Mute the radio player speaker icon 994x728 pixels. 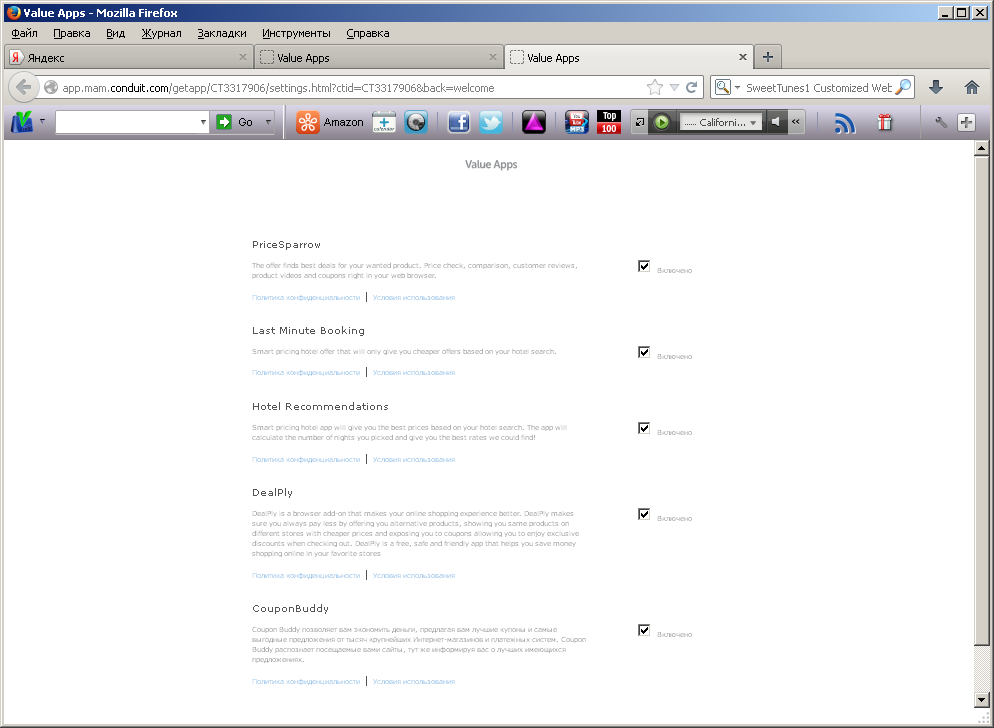click(x=775, y=122)
